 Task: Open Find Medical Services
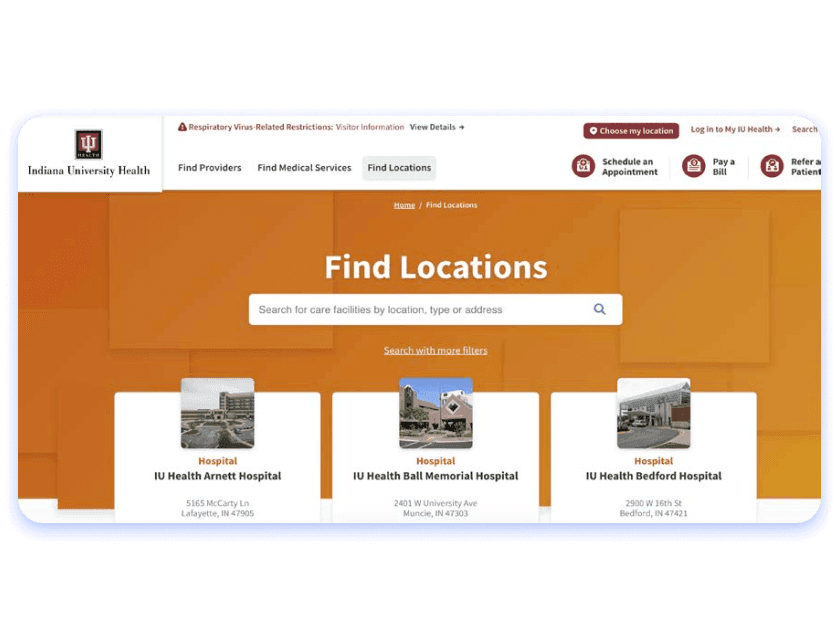click(304, 168)
